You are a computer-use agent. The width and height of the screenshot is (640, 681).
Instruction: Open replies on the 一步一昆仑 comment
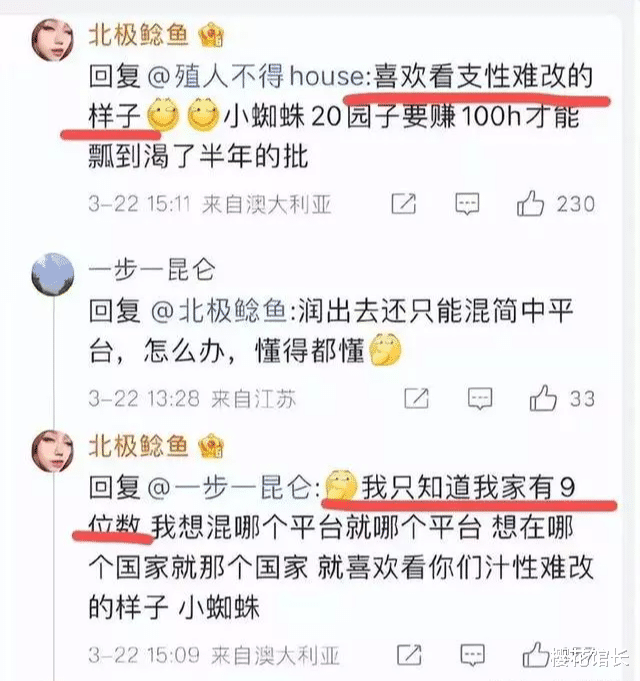480,398
